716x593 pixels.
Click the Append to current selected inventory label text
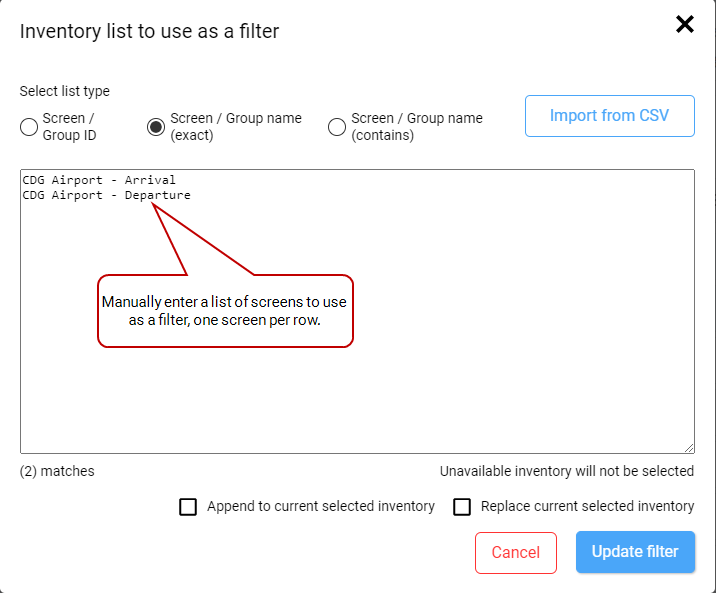320,507
